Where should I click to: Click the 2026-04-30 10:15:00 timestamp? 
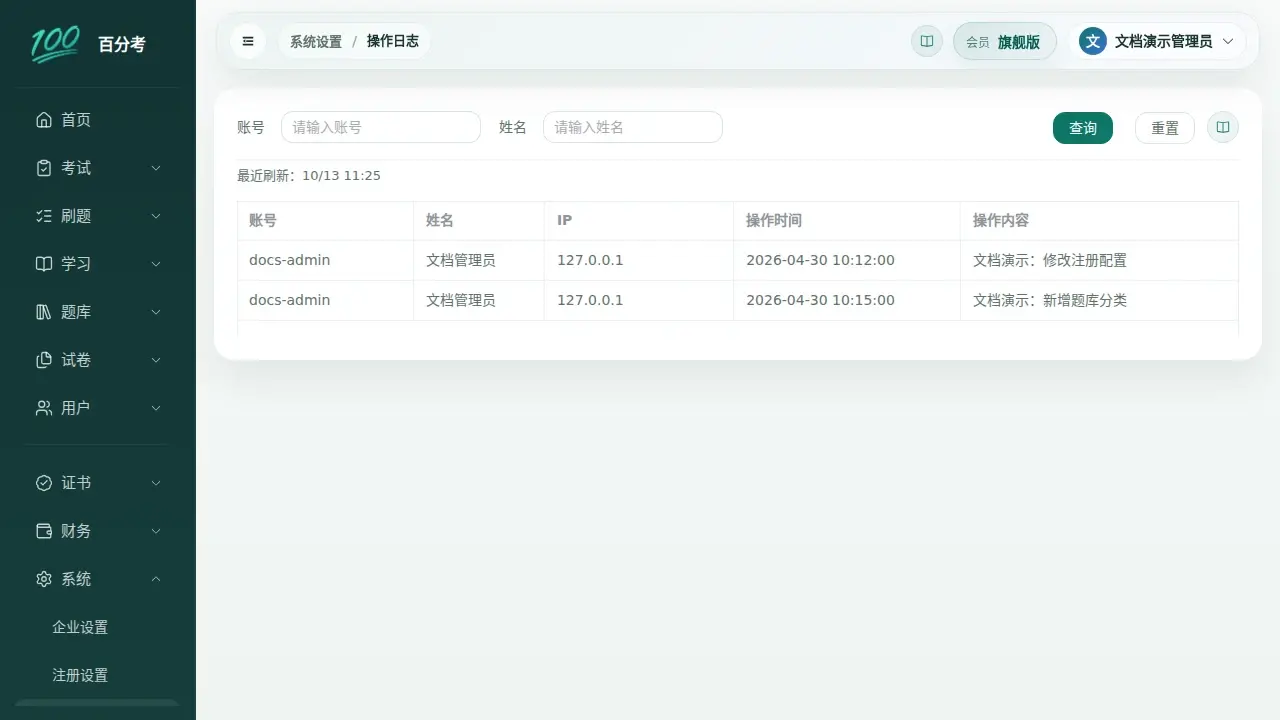pos(821,300)
